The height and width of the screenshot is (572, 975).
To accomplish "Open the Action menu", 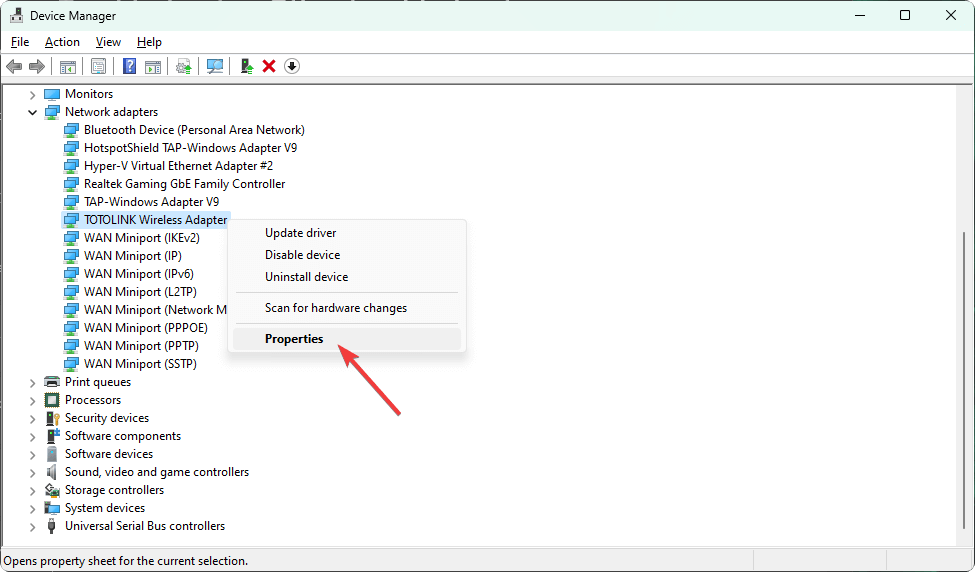I will point(62,42).
